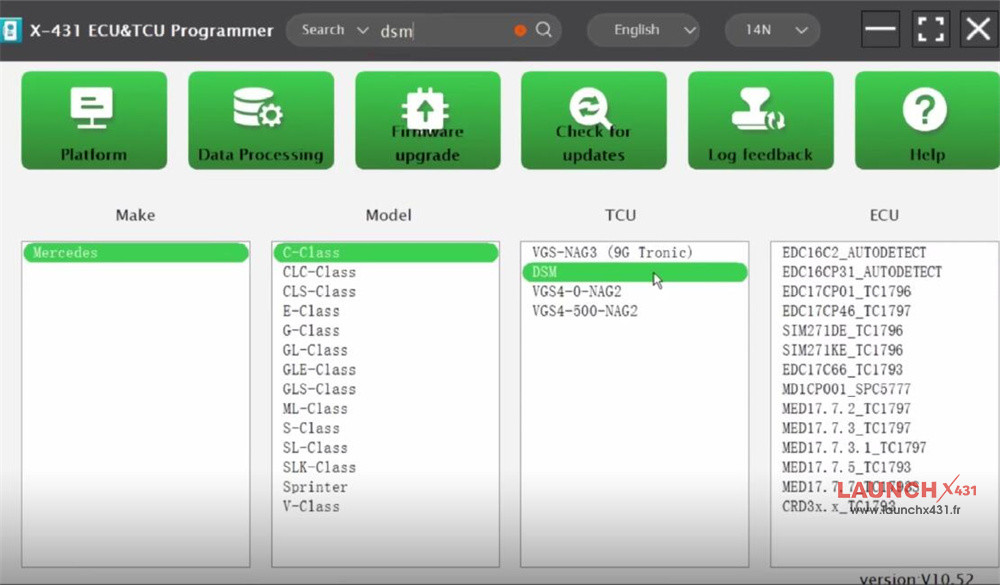1000x585 pixels.
Task: Open the Platform tile
Action: click(94, 120)
